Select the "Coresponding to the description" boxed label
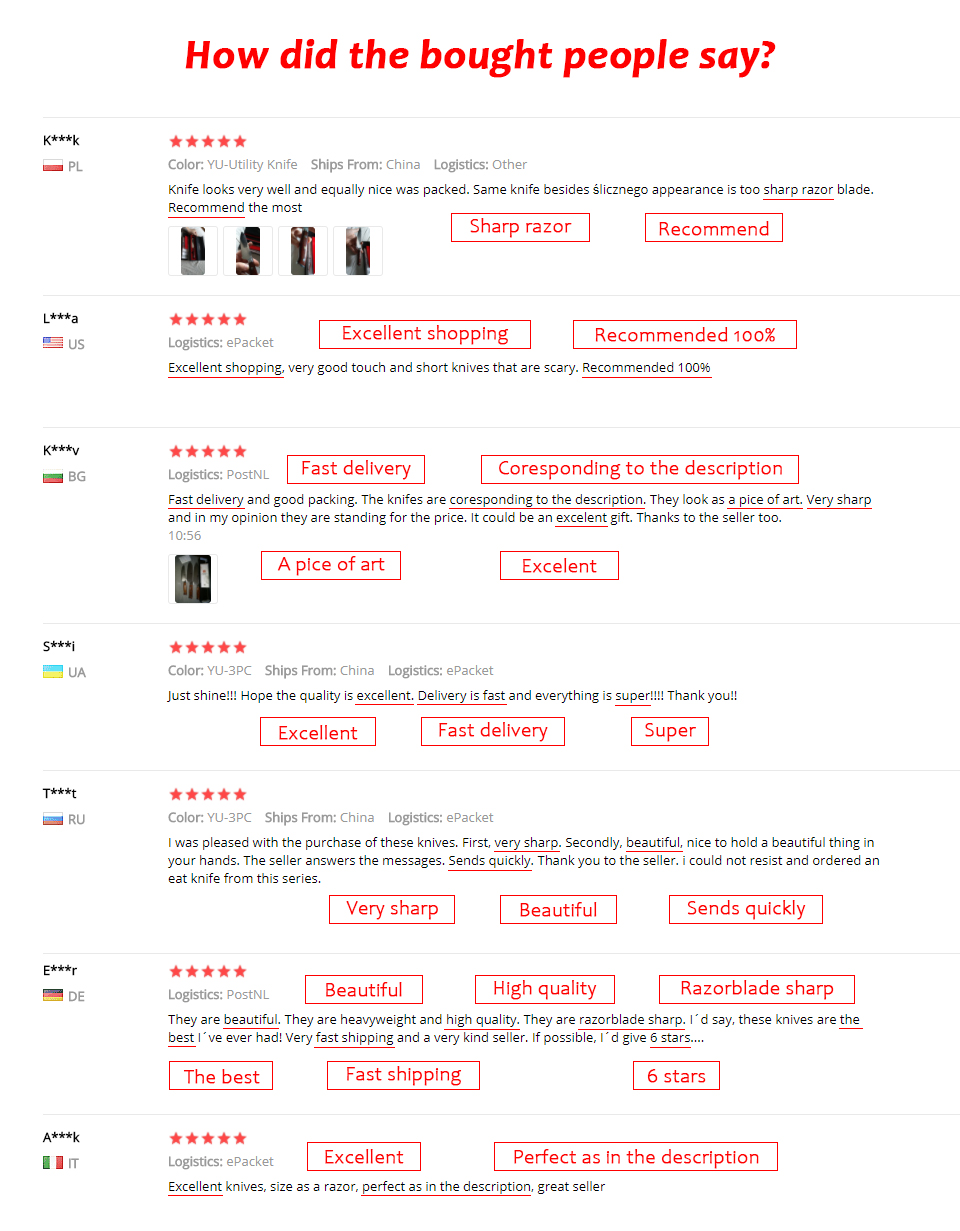Image resolution: width=960 pixels, height=1231 pixels. click(640, 469)
